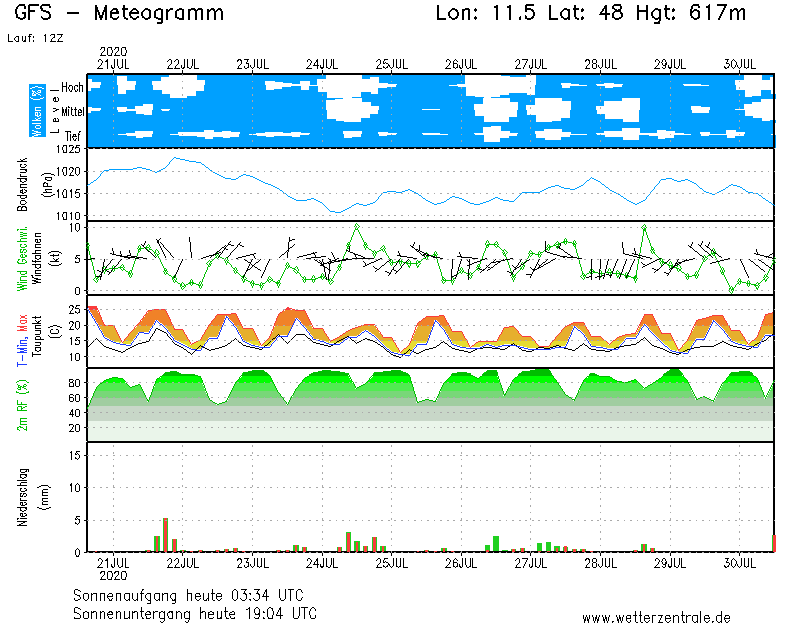Click "23JUL" on the bottom date axis
This screenshot has height=625, width=800.
tap(253, 563)
